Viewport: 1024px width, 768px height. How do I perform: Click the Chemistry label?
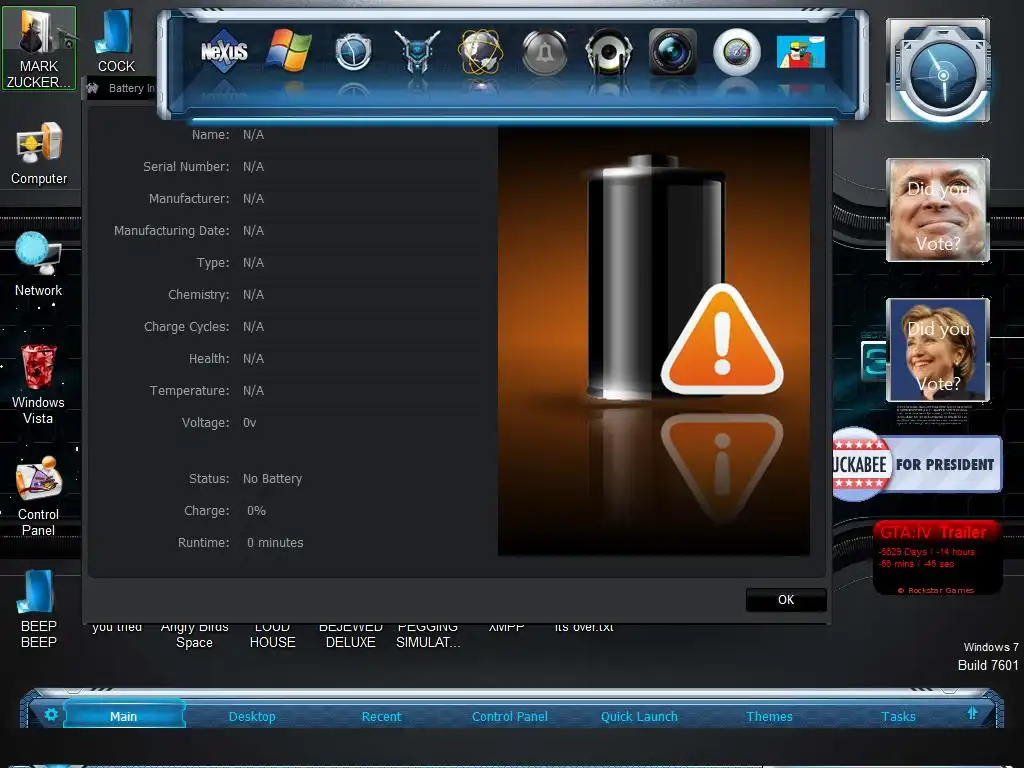(x=199, y=295)
